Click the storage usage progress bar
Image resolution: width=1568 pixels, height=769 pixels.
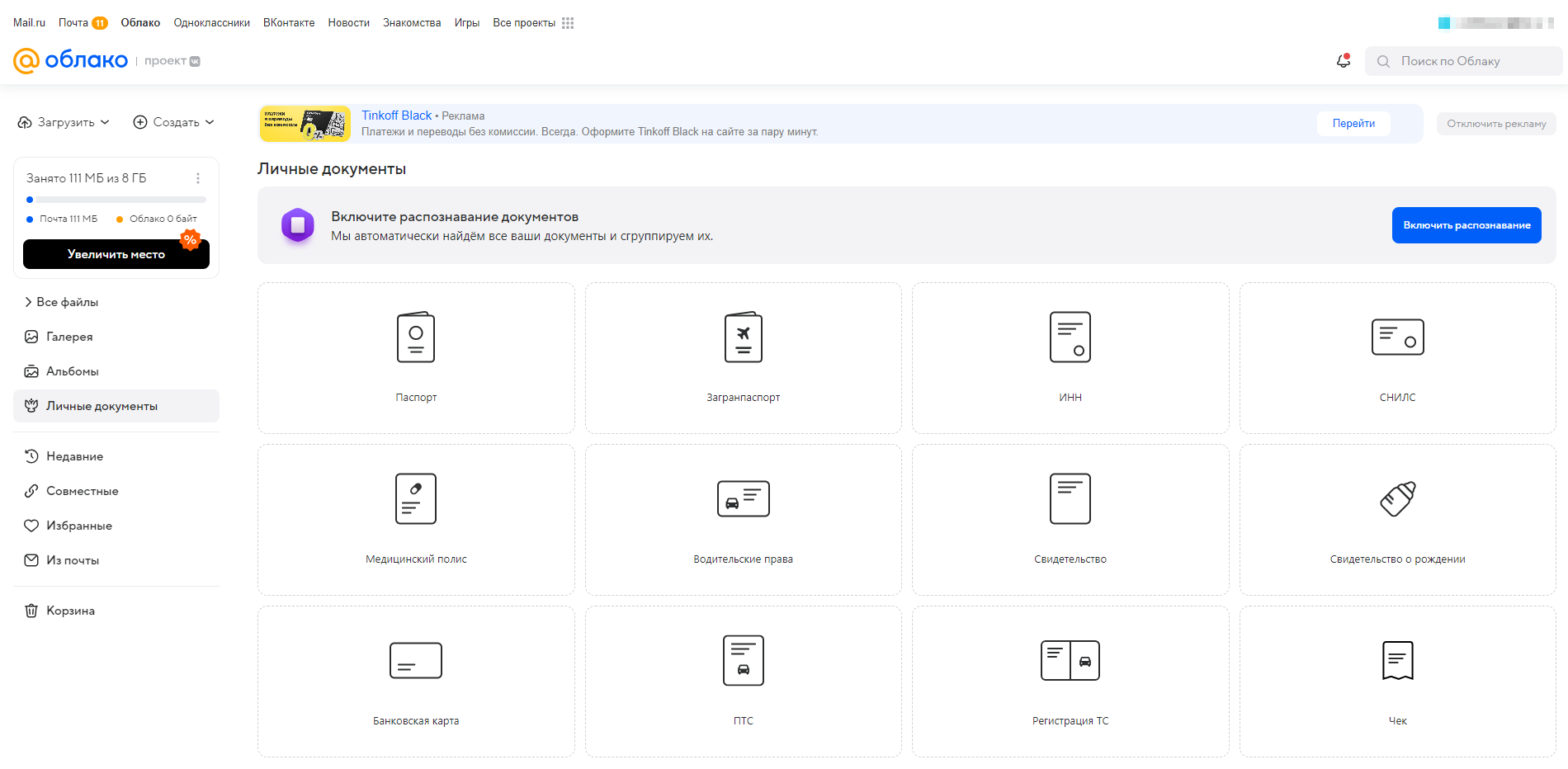116,200
